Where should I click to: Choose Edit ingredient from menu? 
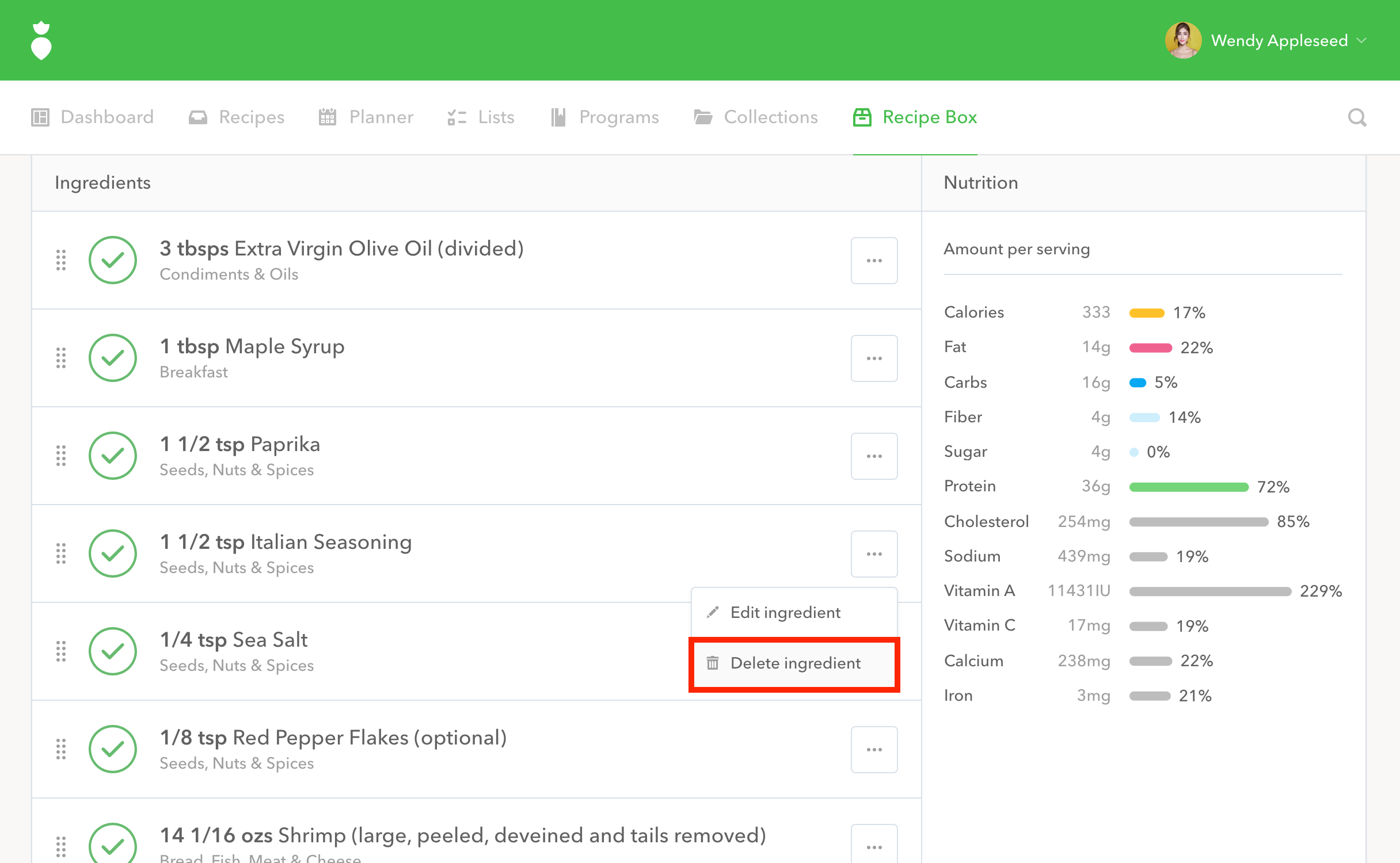(785, 612)
